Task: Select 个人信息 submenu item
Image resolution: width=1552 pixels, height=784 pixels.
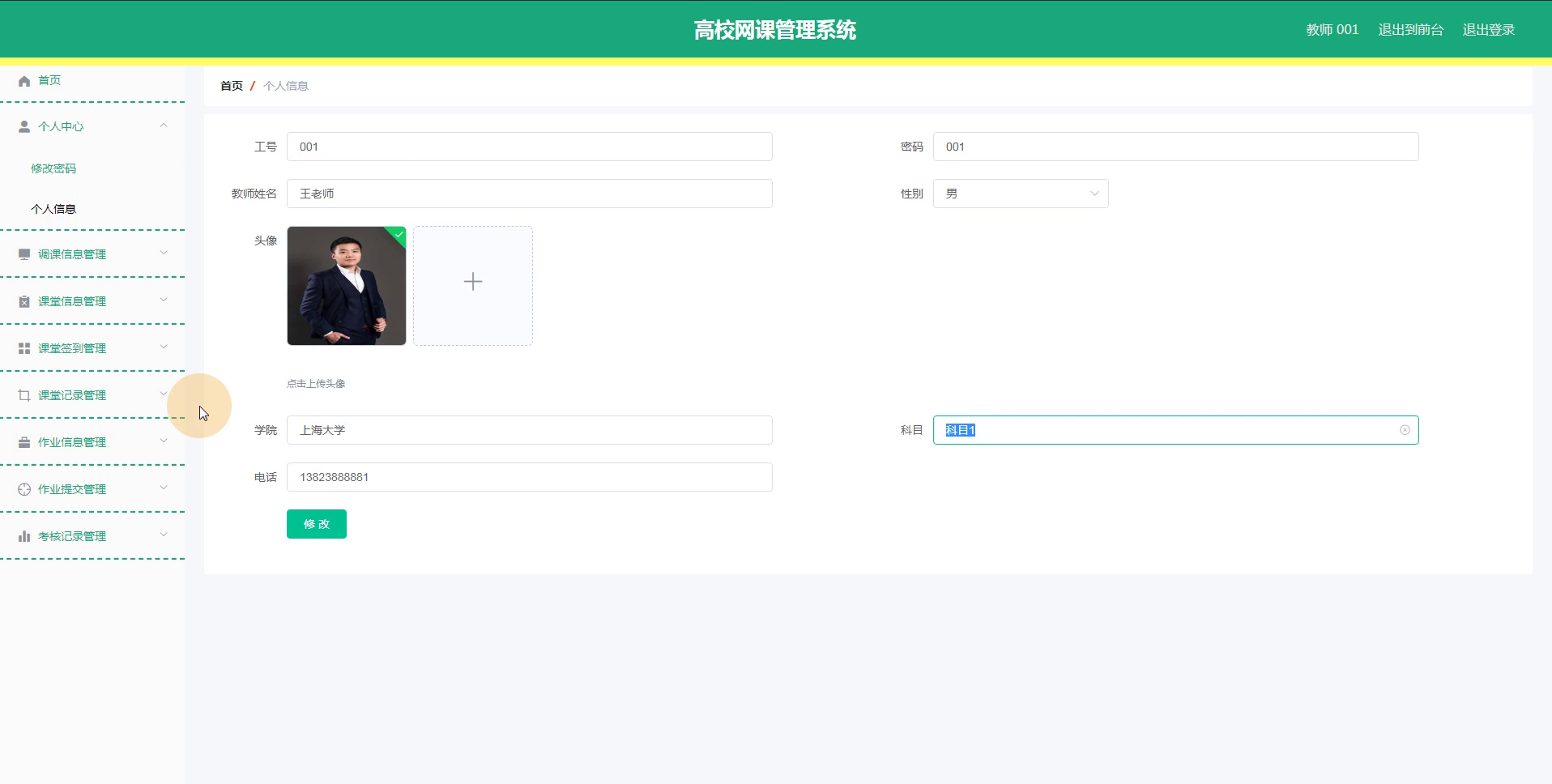Action: 53,209
